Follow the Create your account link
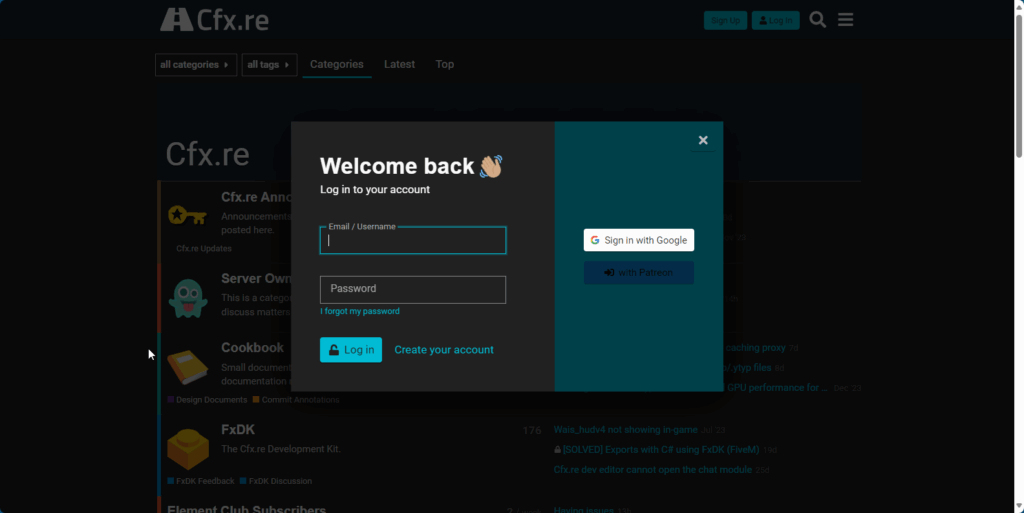Screen dimensions: 1024x513 tap(444, 350)
